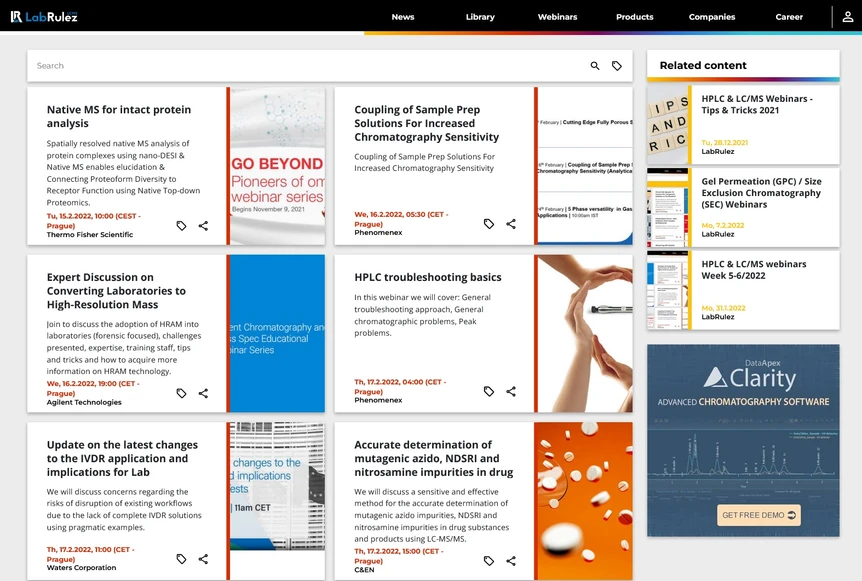Open the Webinars menu item
Viewport: 862px width, 581px height.
557,17
